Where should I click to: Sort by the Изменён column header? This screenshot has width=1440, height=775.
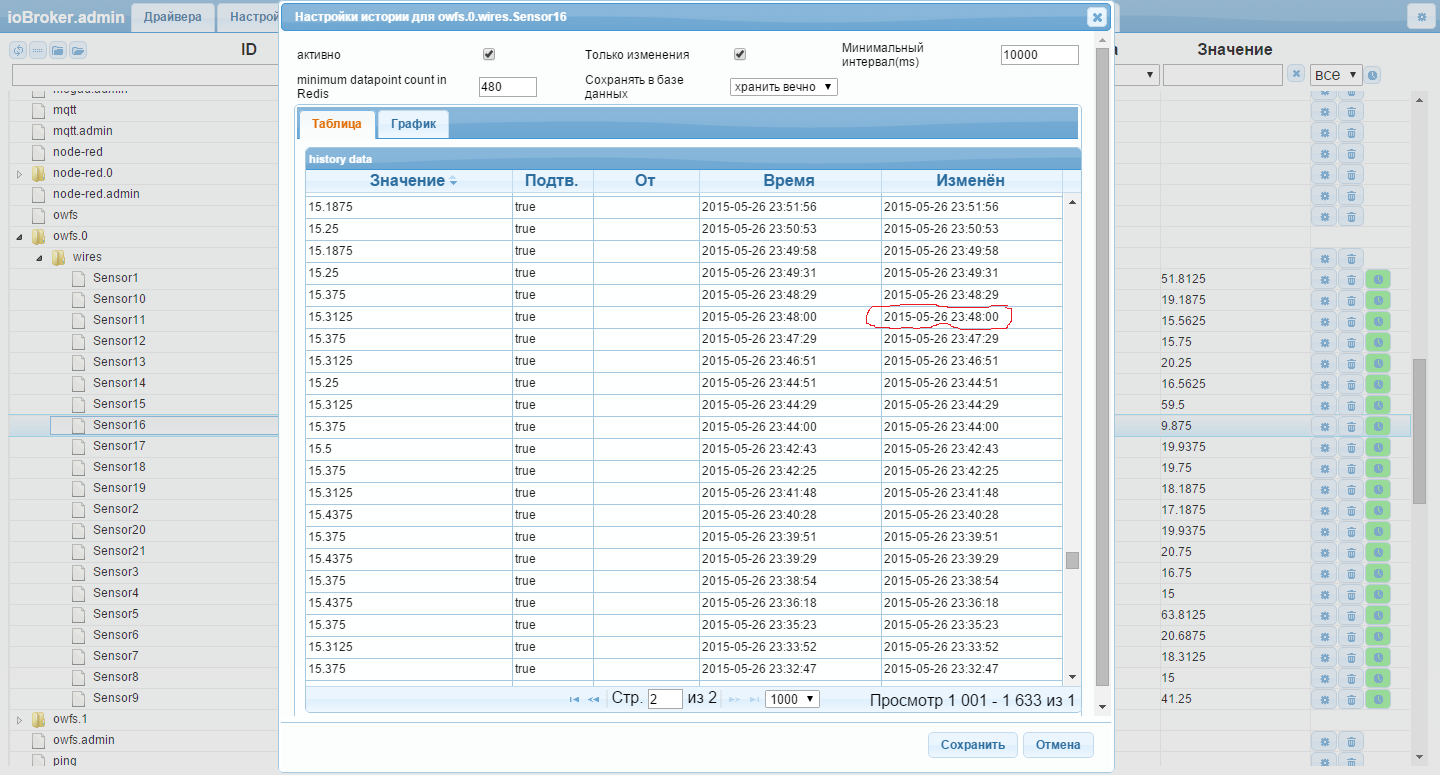[x=970, y=181]
